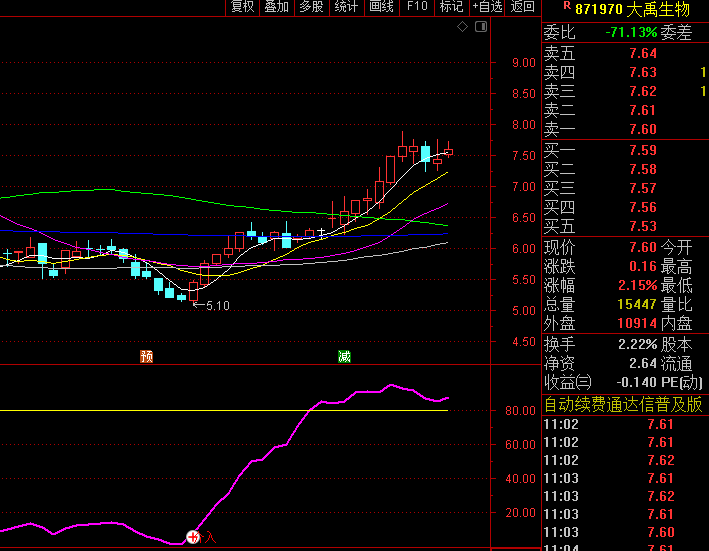709x551 pixels.
Task: Click the 标记 mark button
Action: click(452, 7)
